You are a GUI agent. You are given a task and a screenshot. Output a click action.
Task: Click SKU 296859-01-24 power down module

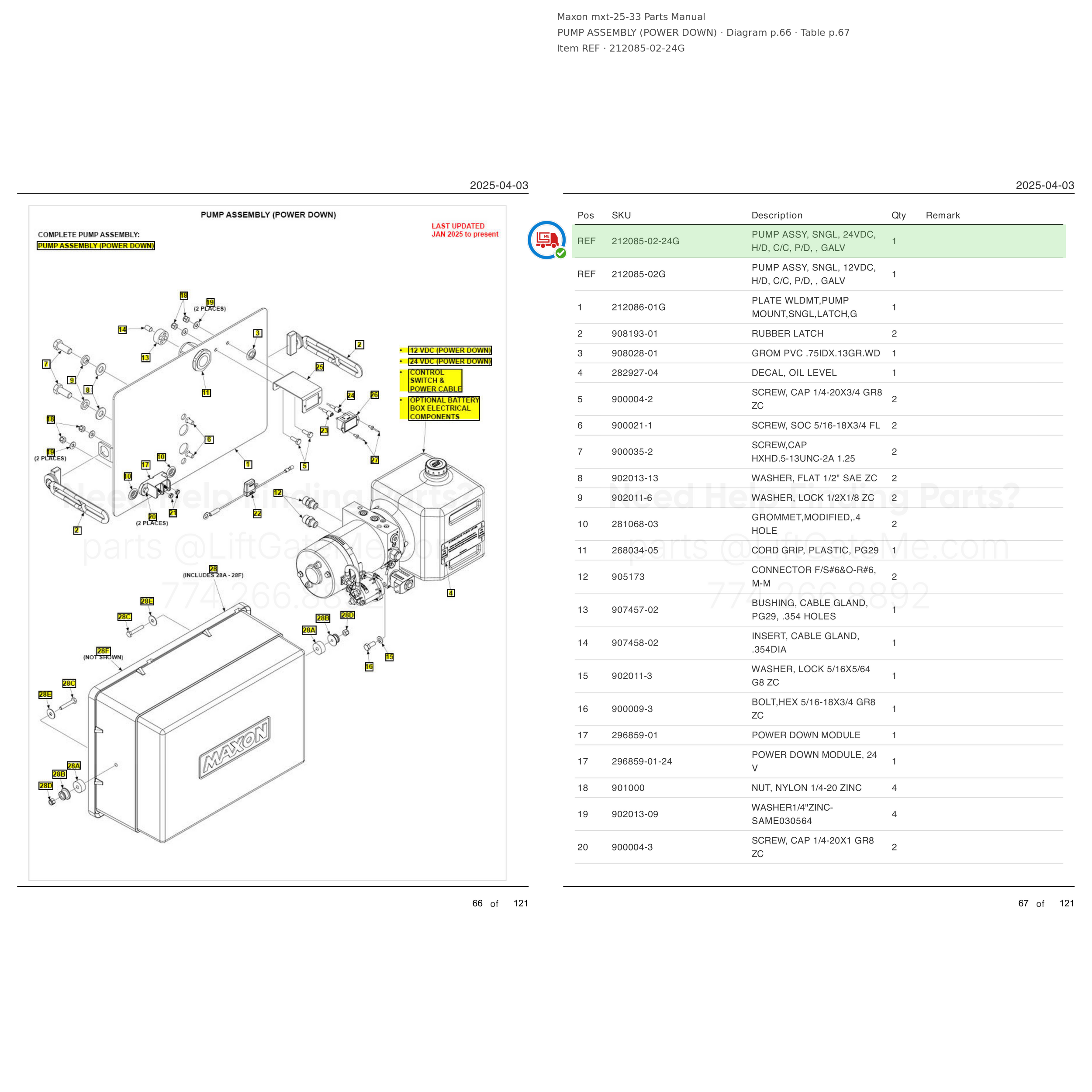point(642,761)
